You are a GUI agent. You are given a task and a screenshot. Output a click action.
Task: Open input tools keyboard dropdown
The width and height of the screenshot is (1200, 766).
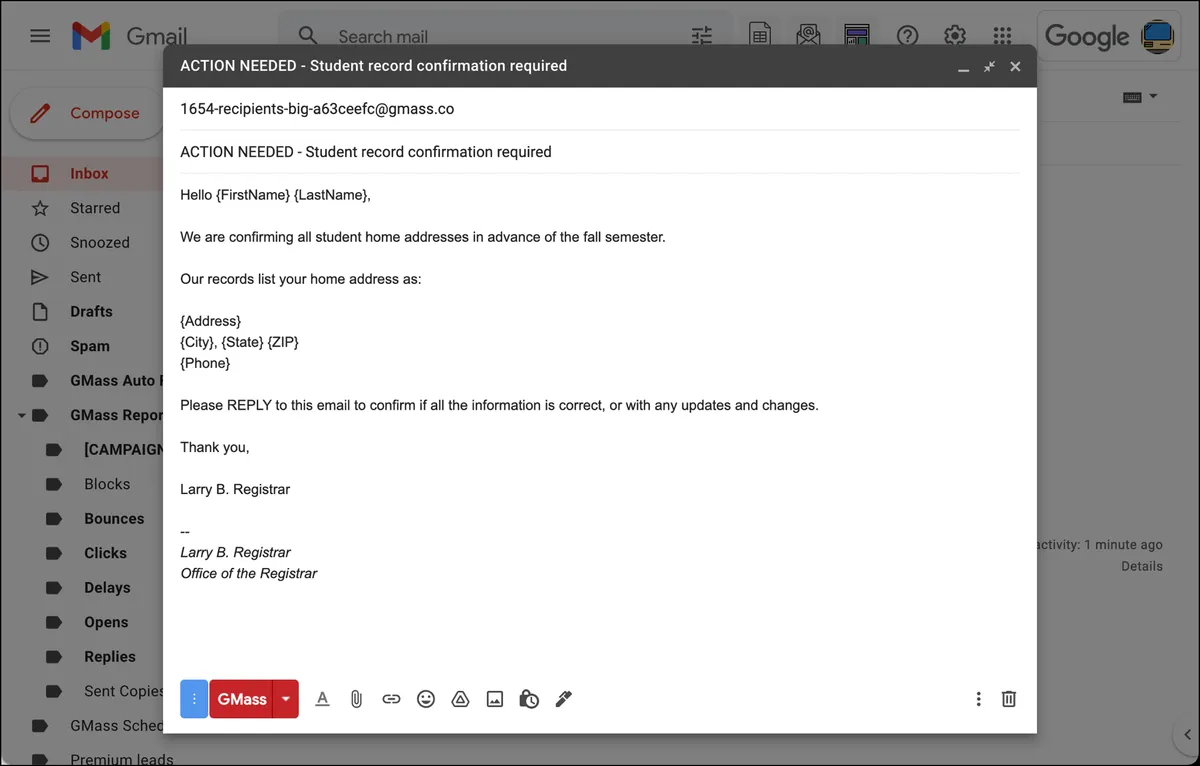(x=1140, y=97)
